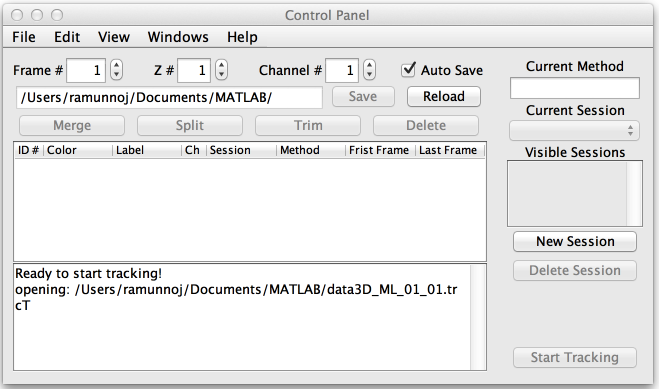Decrement the Frame # stepper down arrow
Image resolution: width=659 pixels, height=389 pixels.
[116, 75]
